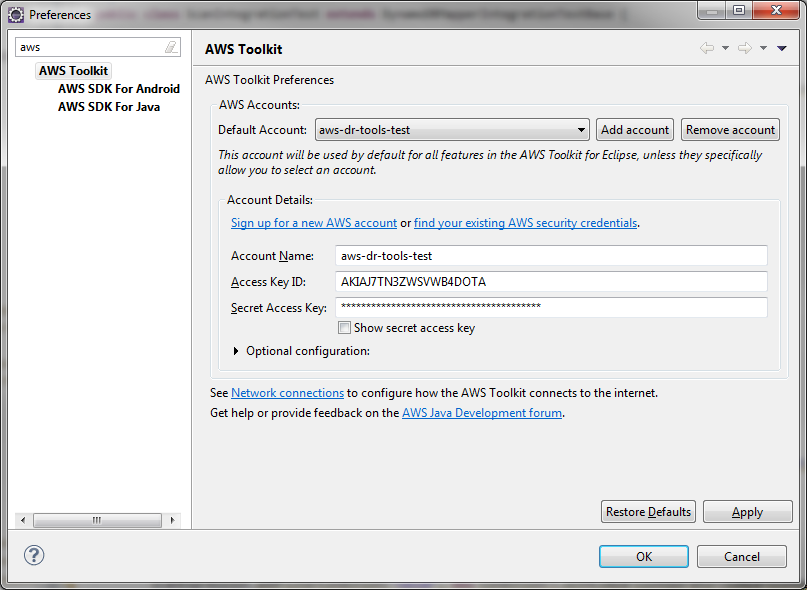
Task: Click the filter text field containing aws
Action: point(90,47)
